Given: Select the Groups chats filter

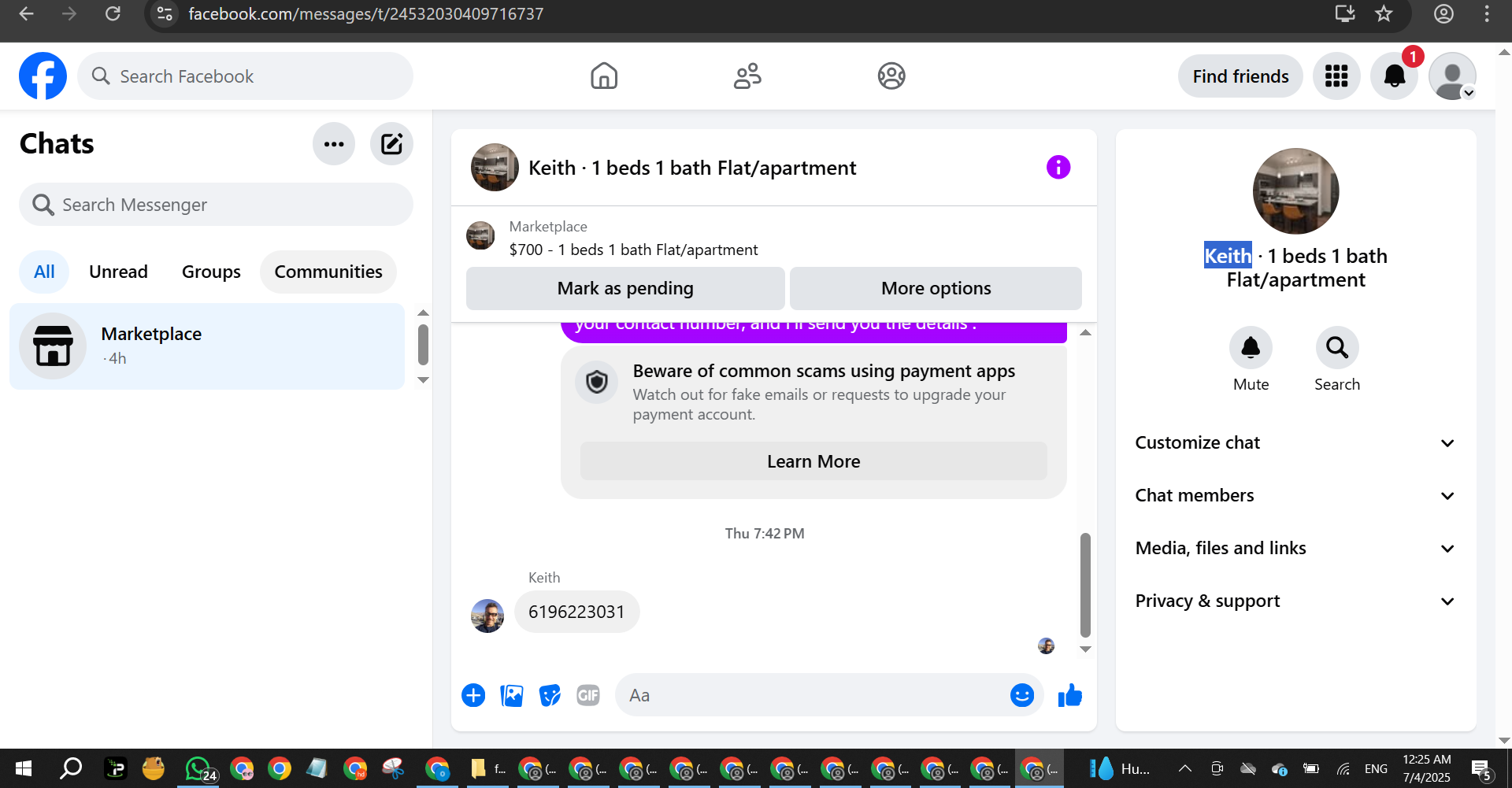Looking at the screenshot, I should 211,272.
